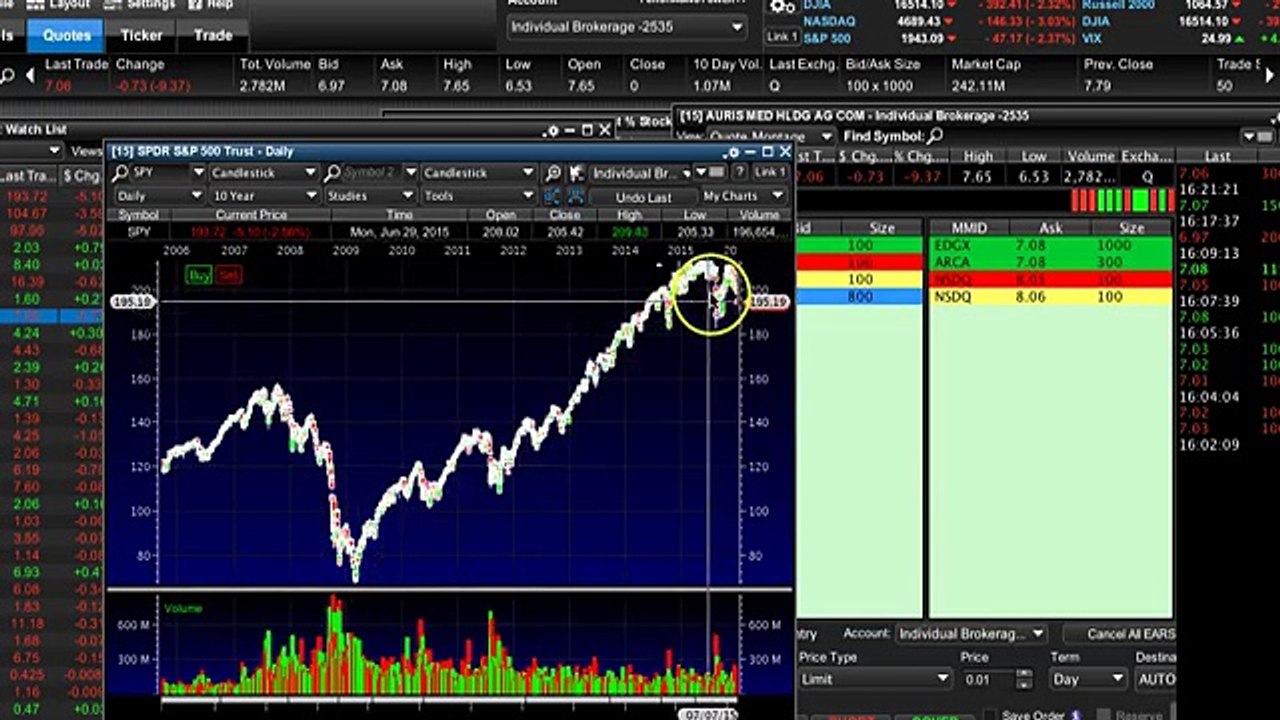Click the chart zoom magnifier icon
This screenshot has width=1280, height=720.
coord(552,173)
